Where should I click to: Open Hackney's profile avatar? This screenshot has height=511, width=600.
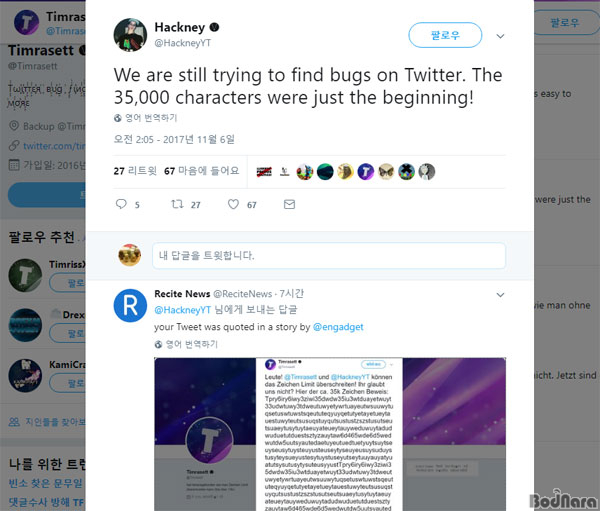coord(130,35)
